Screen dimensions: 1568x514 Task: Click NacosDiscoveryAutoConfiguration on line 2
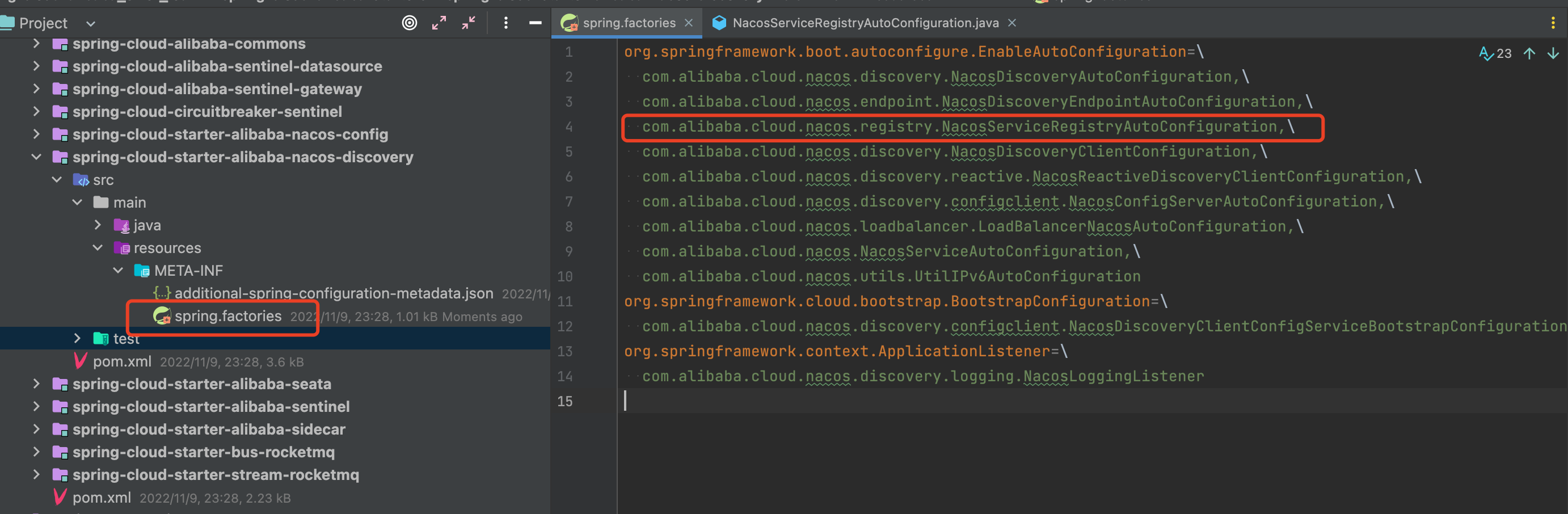pos(1092,77)
